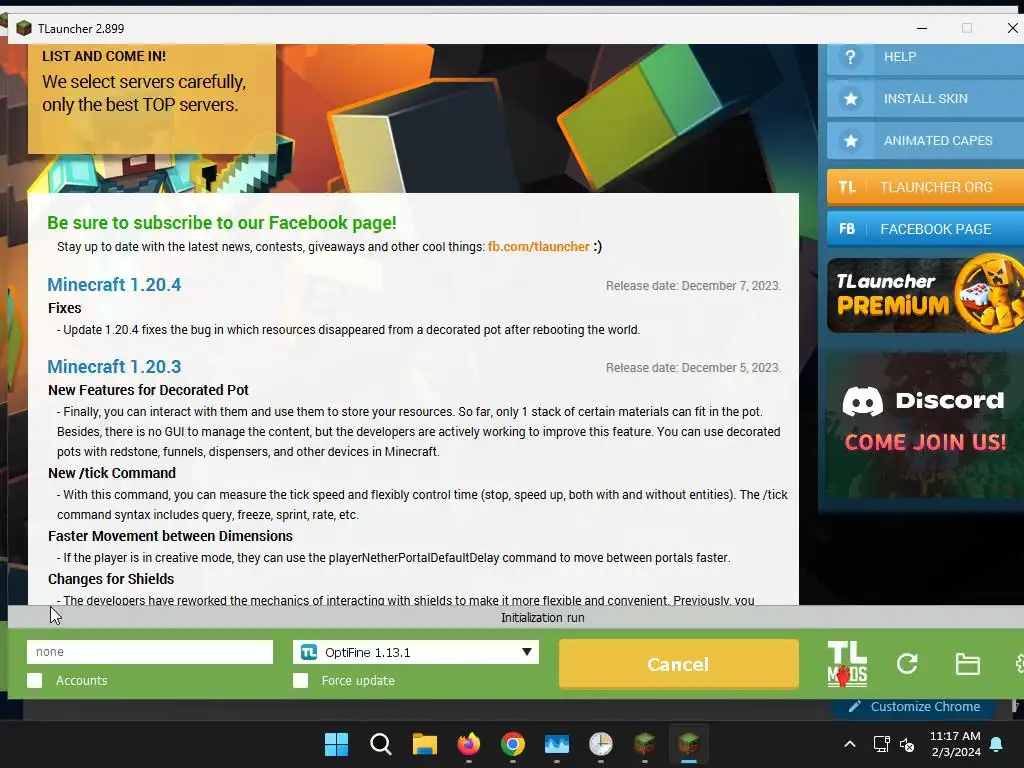The width and height of the screenshot is (1024, 768).
Task: Click the servers list promo card
Action: [152, 99]
